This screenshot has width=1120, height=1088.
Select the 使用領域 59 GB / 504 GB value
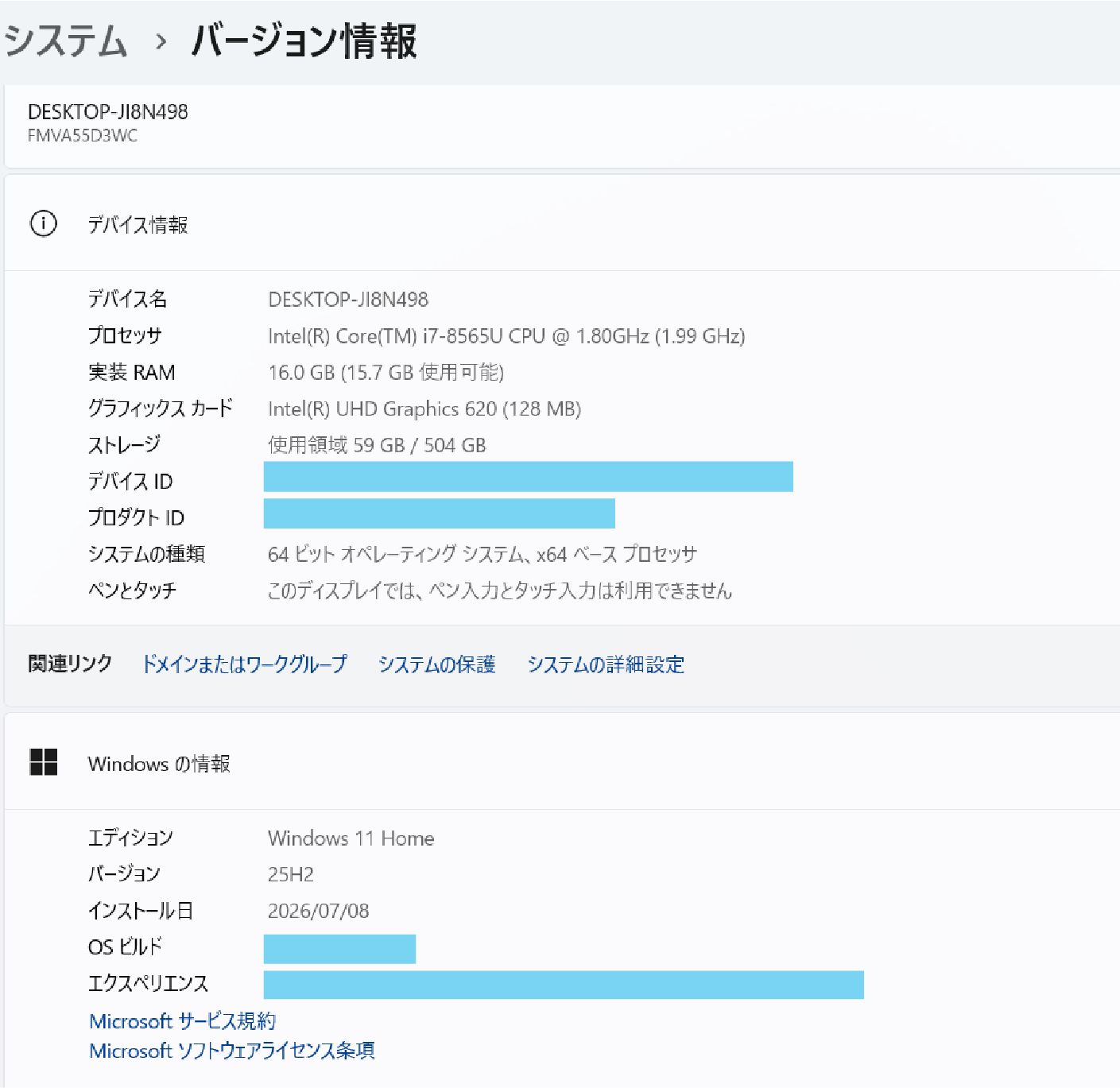(x=377, y=445)
